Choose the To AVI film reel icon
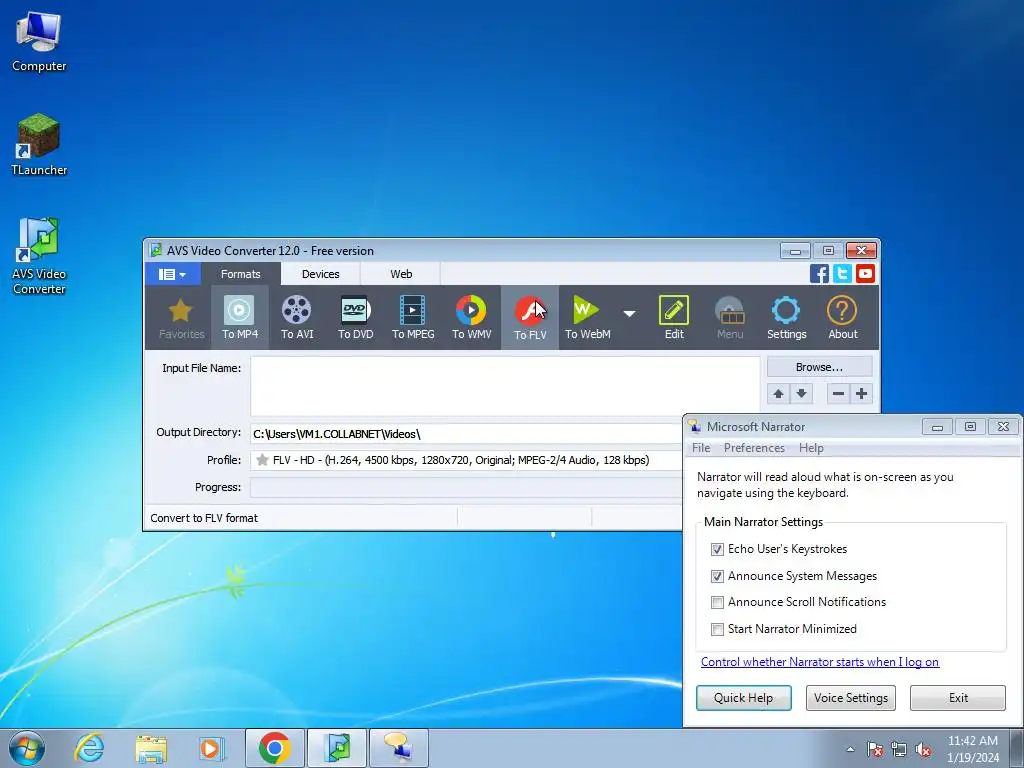Viewport: 1024px width, 768px height. 296,317
